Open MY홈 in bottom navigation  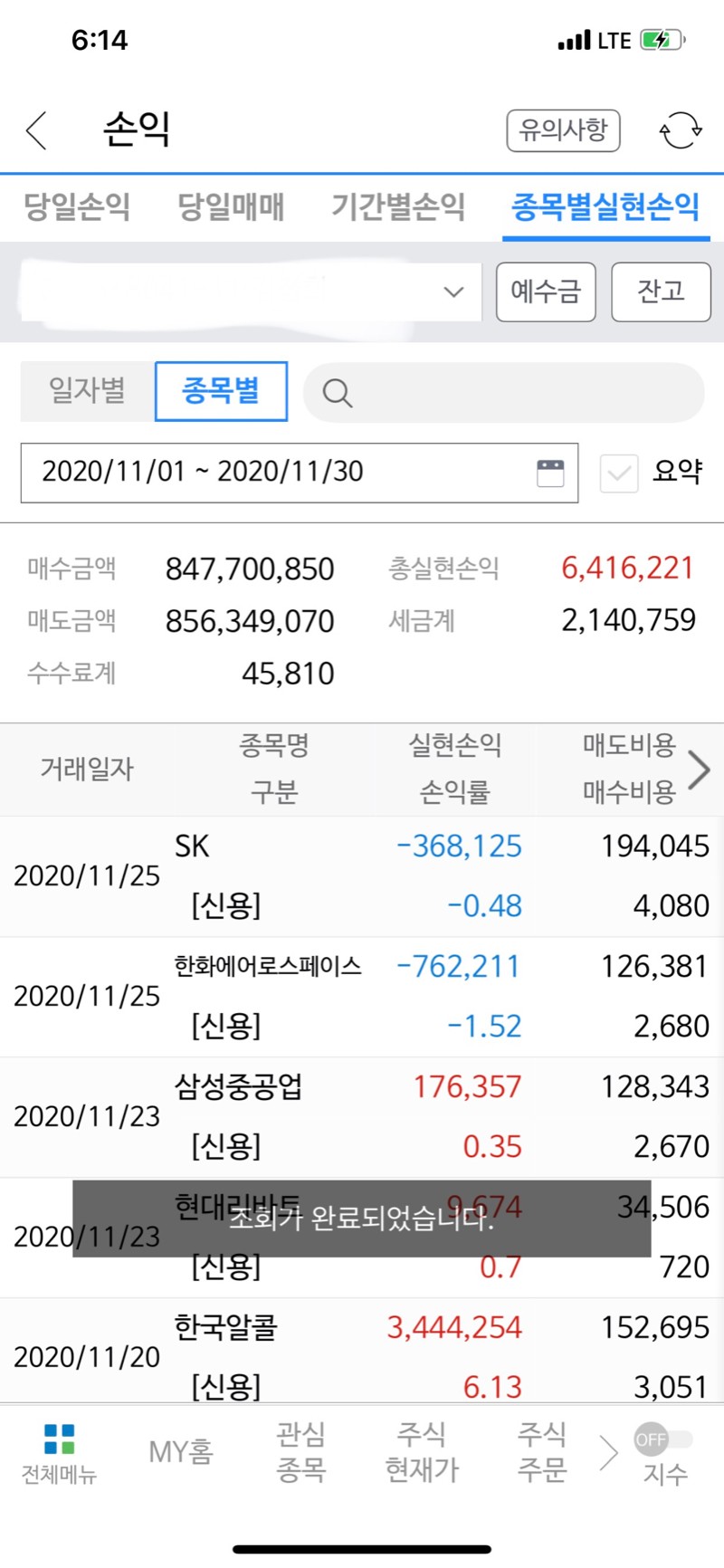point(181,1452)
